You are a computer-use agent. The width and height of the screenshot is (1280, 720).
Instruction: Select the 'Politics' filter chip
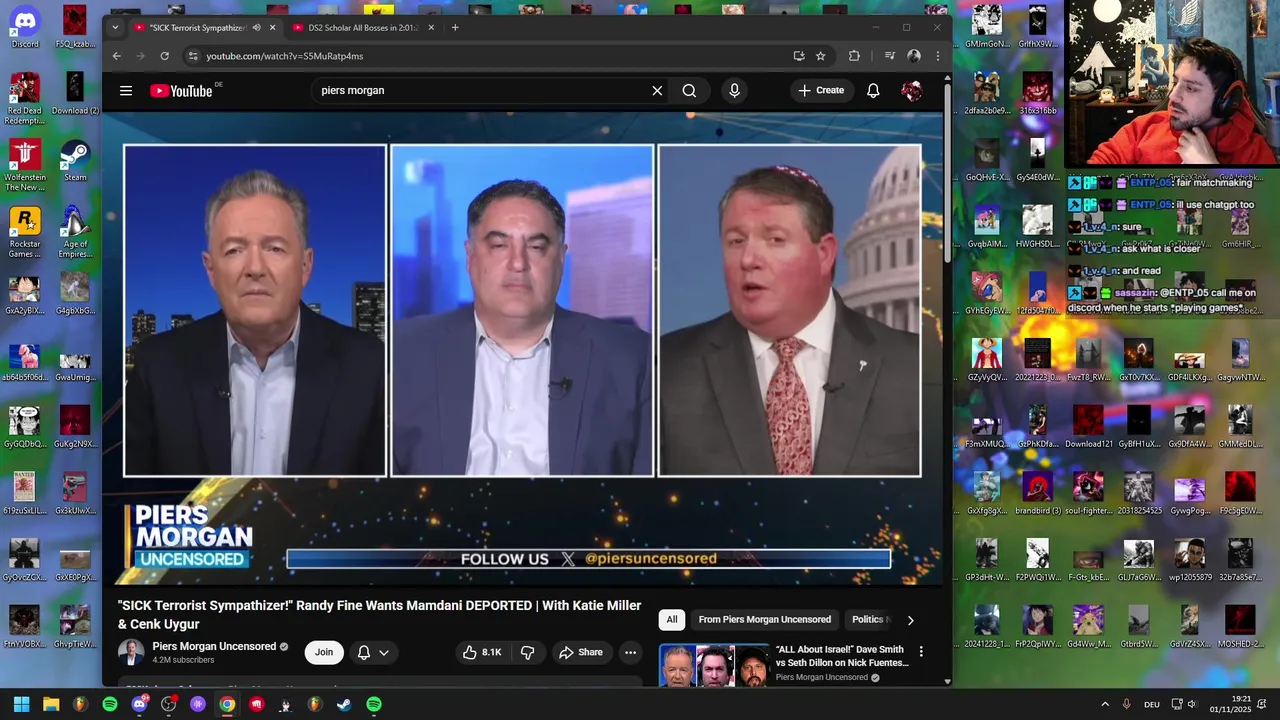867,620
